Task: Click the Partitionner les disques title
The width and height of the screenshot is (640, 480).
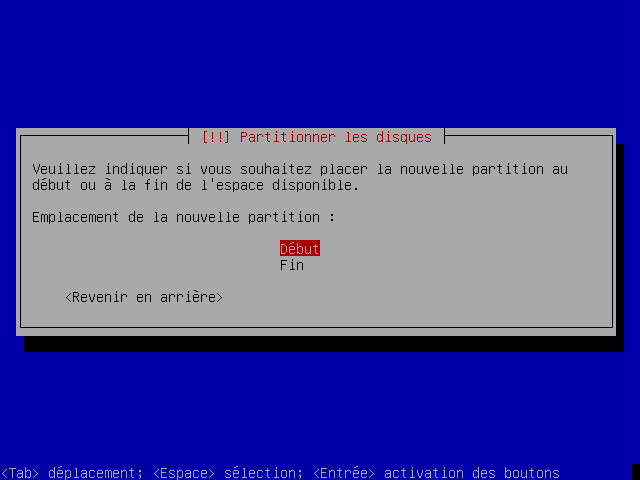Action: (336, 137)
